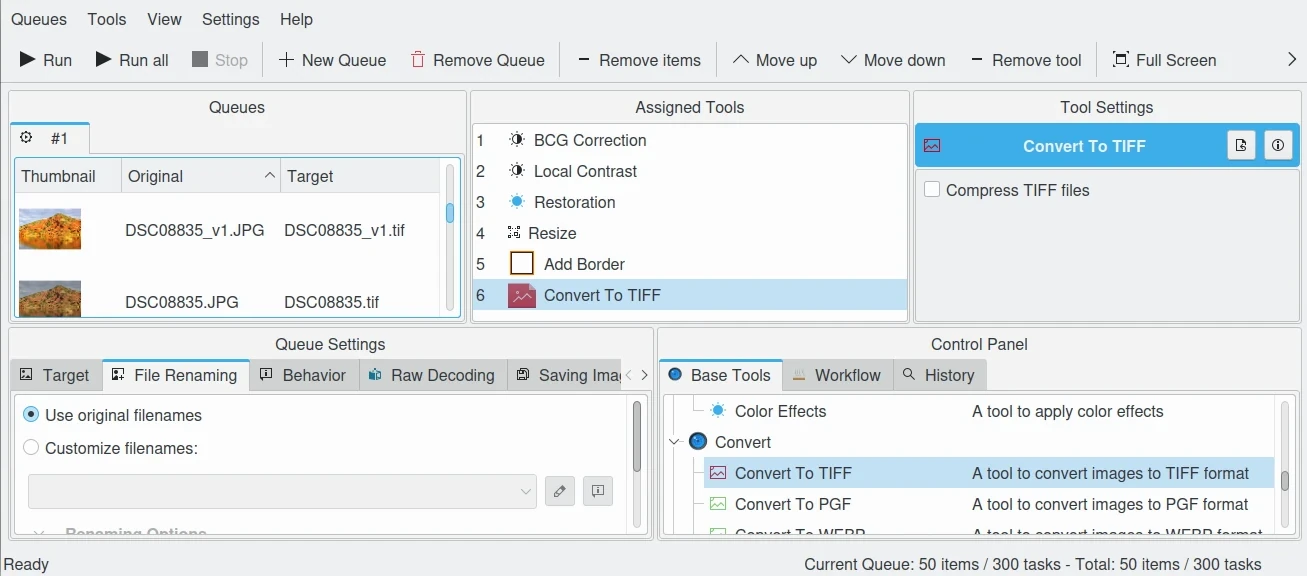The width and height of the screenshot is (1307, 576).
Task: Select the DSC08835_v1.JPG thumbnail
Action: tap(50, 230)
